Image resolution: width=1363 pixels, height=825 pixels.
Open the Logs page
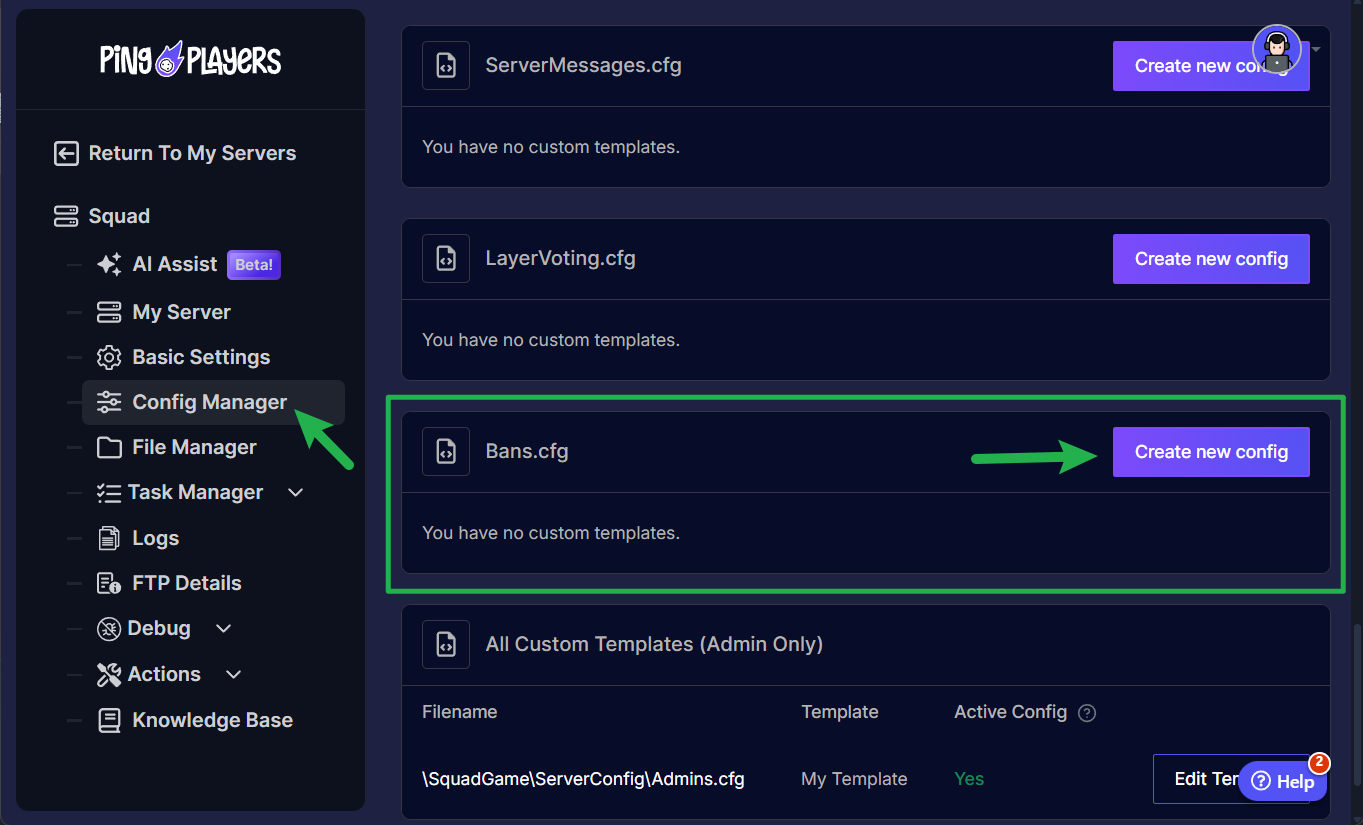[155, 538]
